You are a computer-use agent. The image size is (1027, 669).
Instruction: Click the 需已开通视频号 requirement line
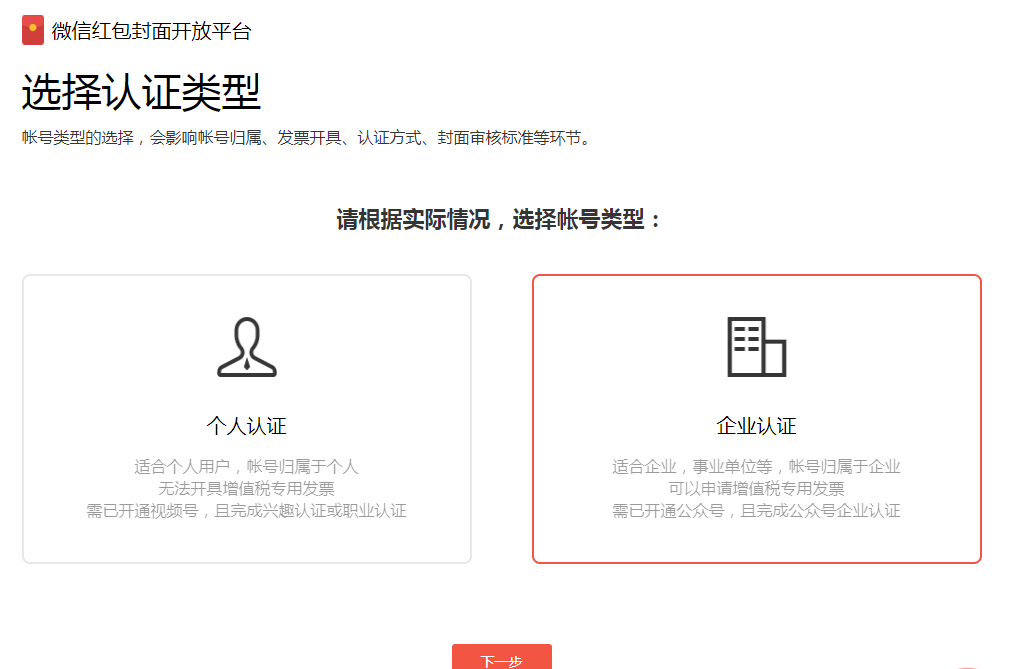pyautogui.click(x=246, y=511)
